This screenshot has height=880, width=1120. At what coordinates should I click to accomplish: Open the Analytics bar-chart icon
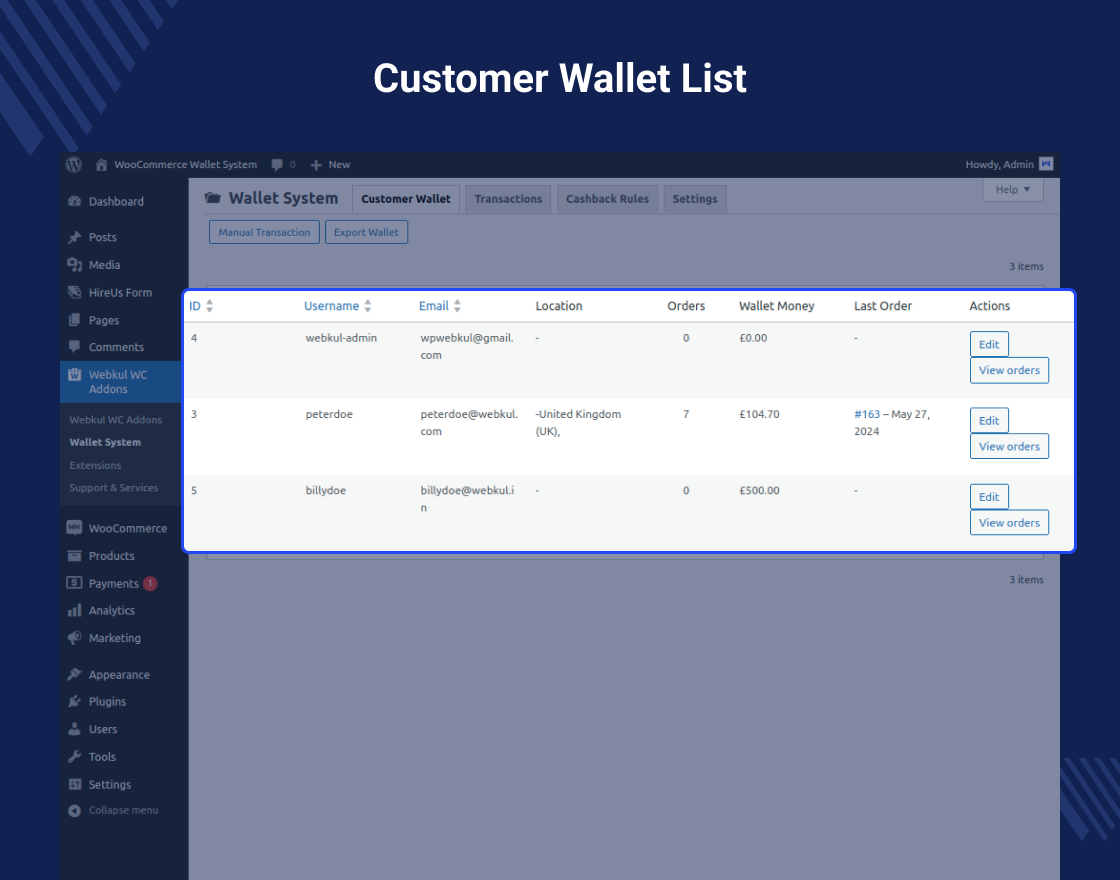click(74, 610)
